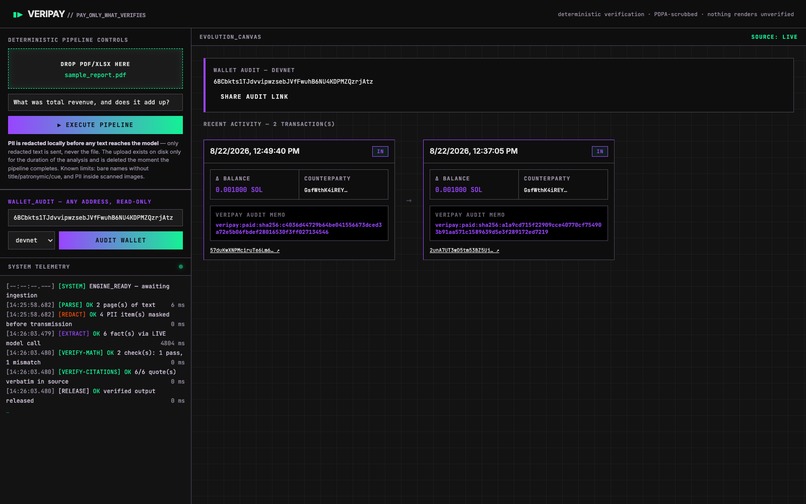Click audit memo hash starting a1a9cd
This screenshot has height=504, width=806.
(x=518, y=228)
